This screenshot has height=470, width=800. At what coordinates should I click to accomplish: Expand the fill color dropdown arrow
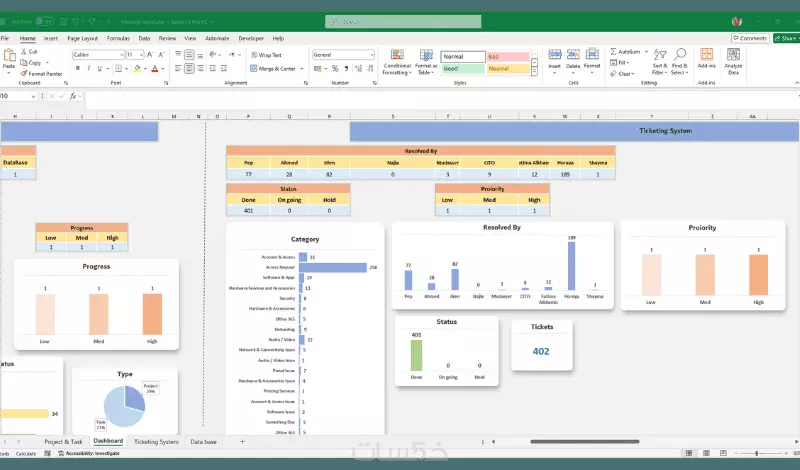point(145,68)
